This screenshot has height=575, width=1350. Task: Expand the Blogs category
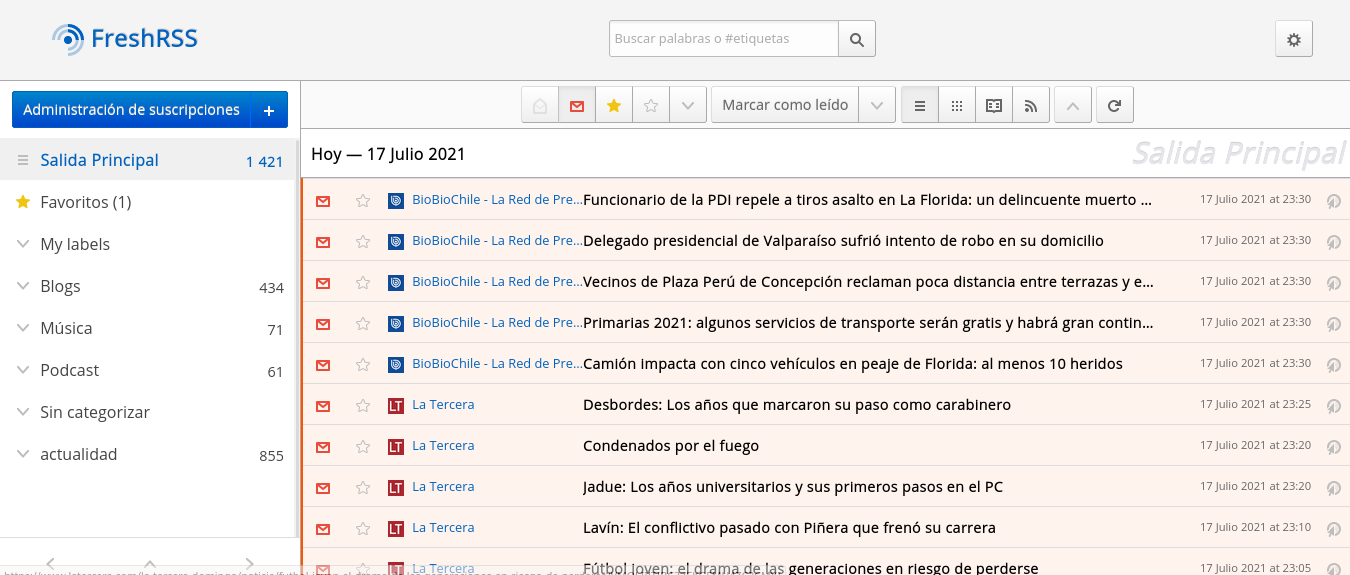(23, 286)
